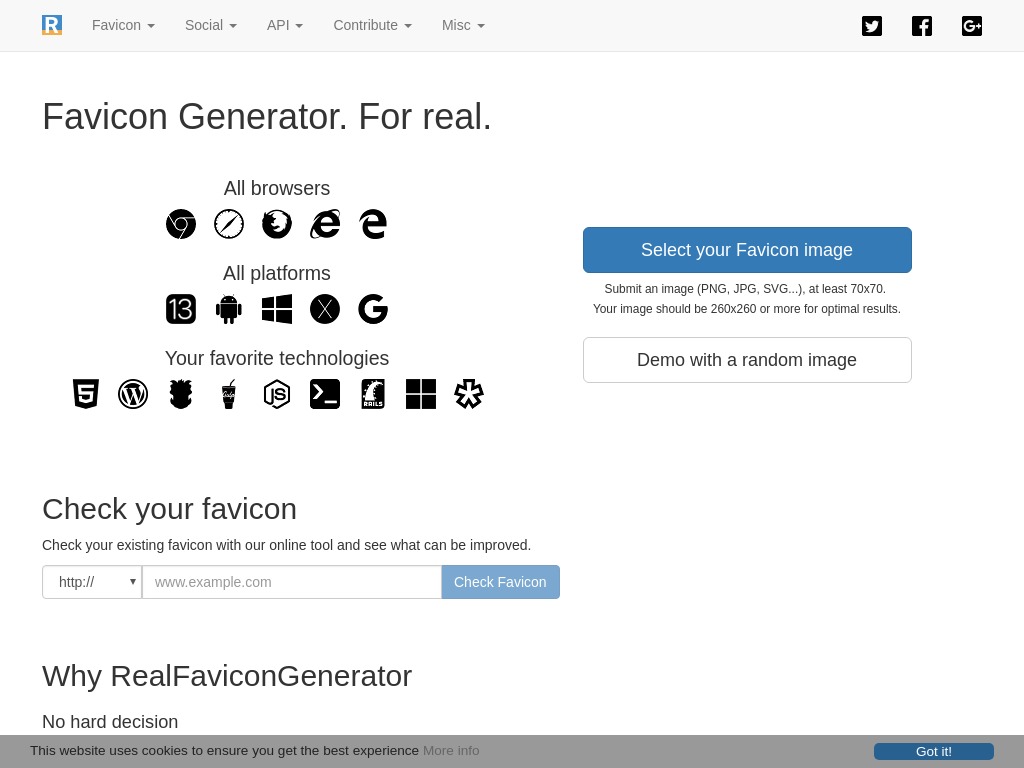
Task: Click the Android platform icon
Action: coord(229,309)
